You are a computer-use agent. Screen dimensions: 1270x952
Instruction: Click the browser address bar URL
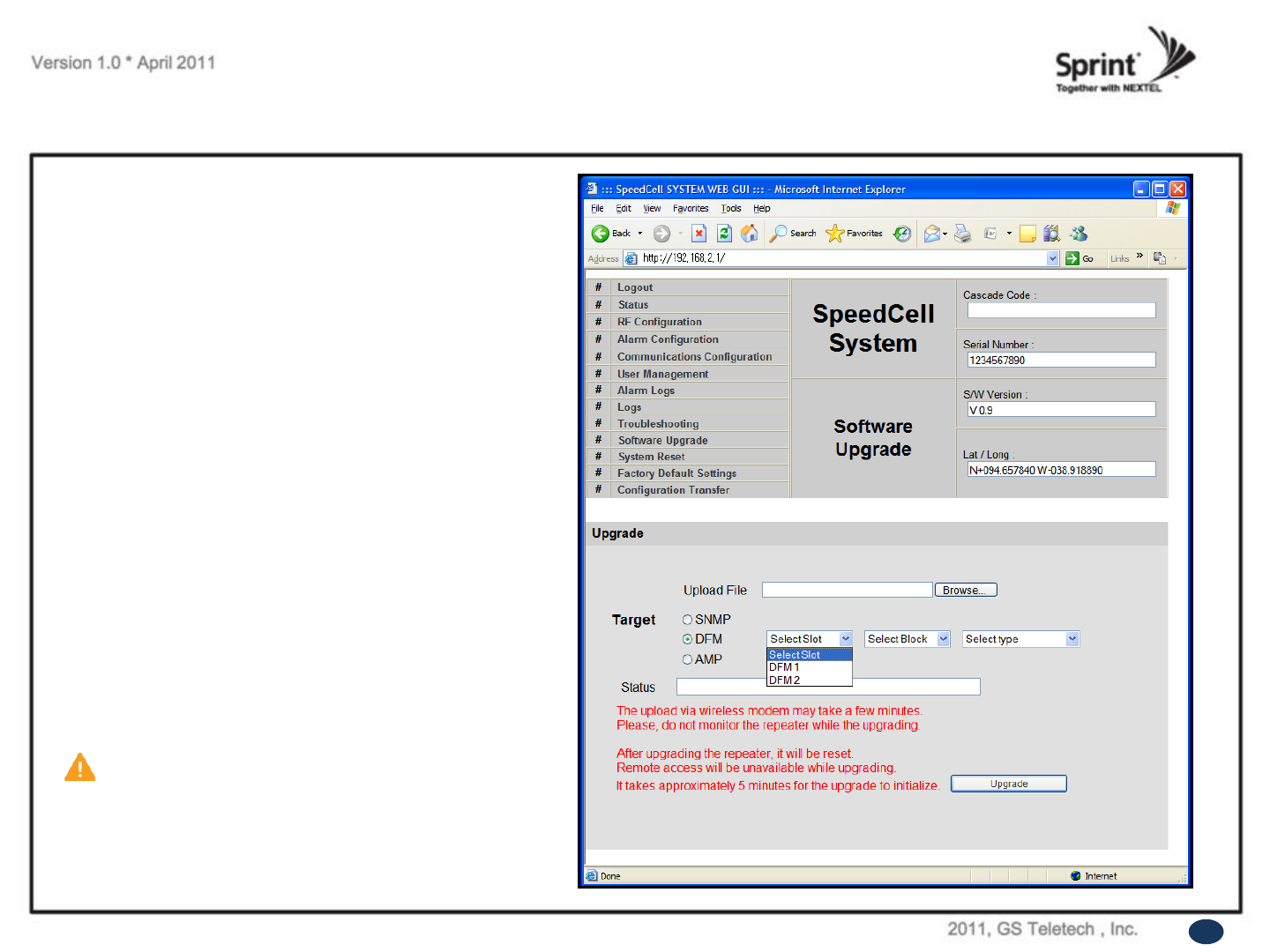(684, 258)
